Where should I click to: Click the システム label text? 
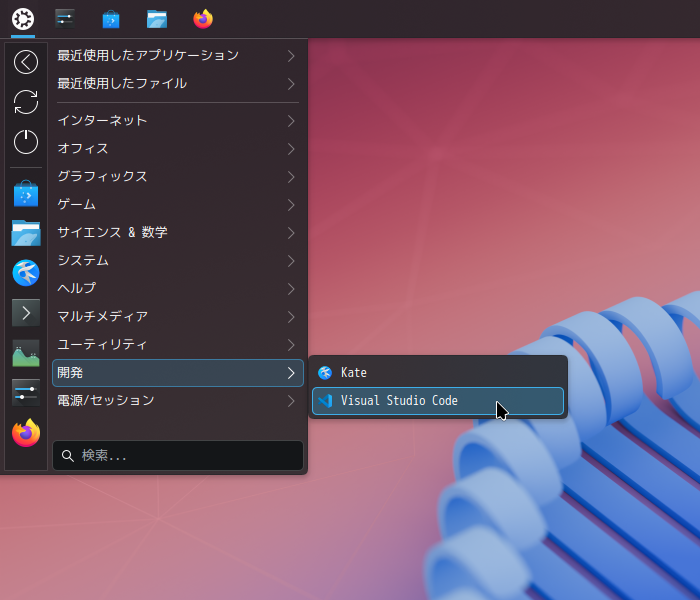[x=83, y=261]
